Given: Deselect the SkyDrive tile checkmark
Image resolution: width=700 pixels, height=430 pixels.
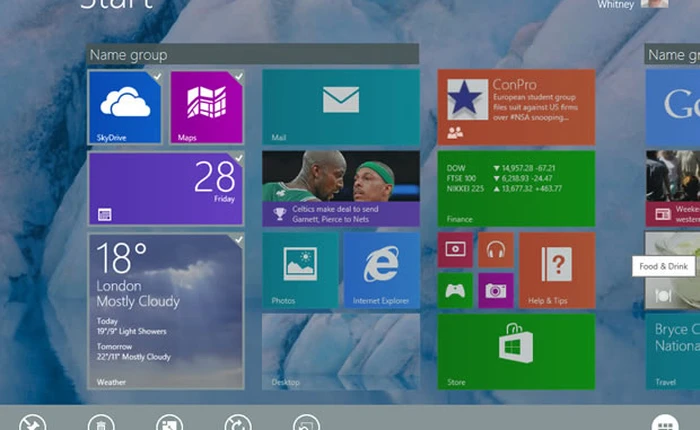Looking at the screenshot, I should click(x=157, y=76).
